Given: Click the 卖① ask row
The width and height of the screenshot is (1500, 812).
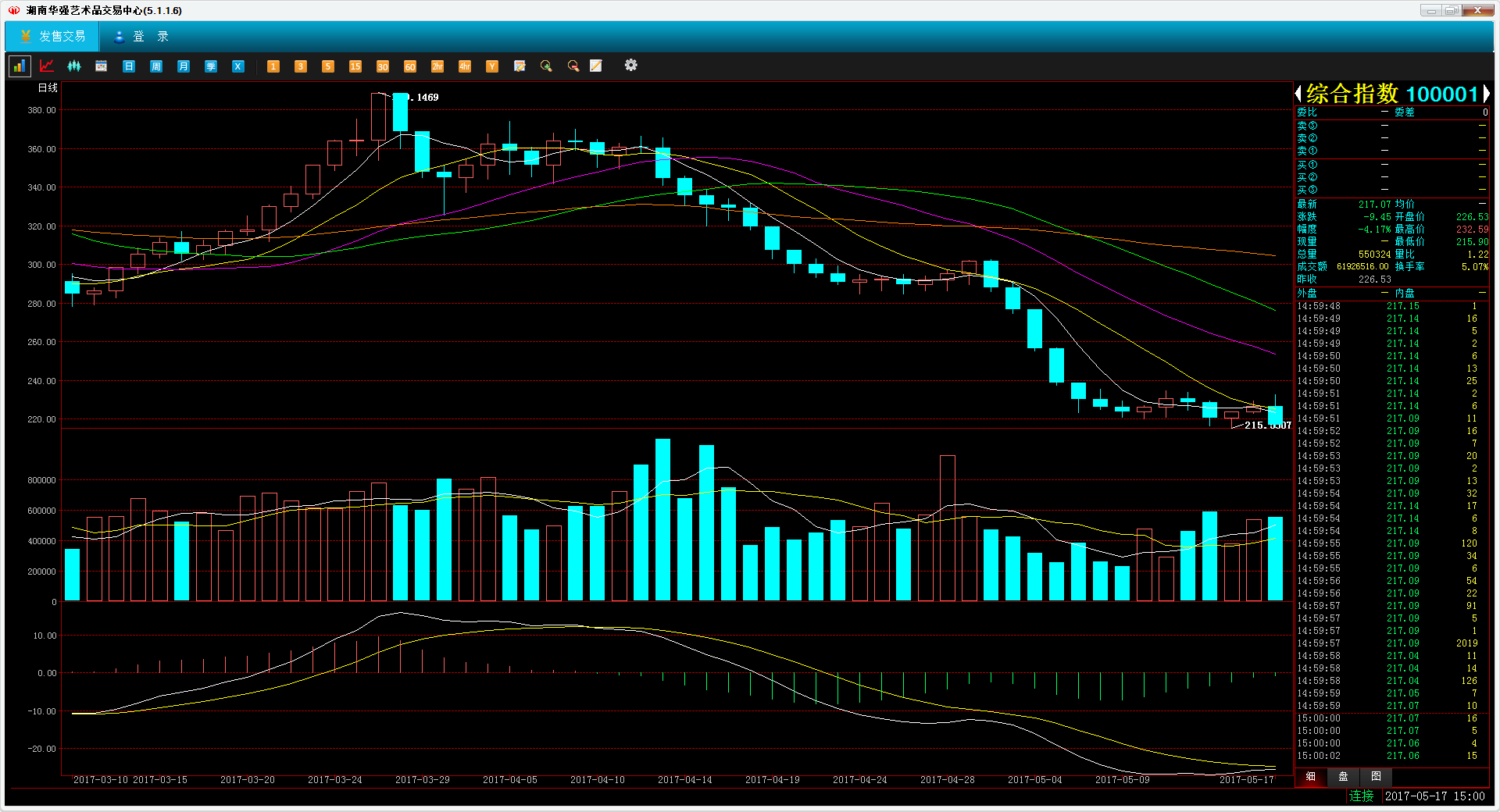Looking at the screenshot, I should pyautogui.click(x=1391, y=151).
